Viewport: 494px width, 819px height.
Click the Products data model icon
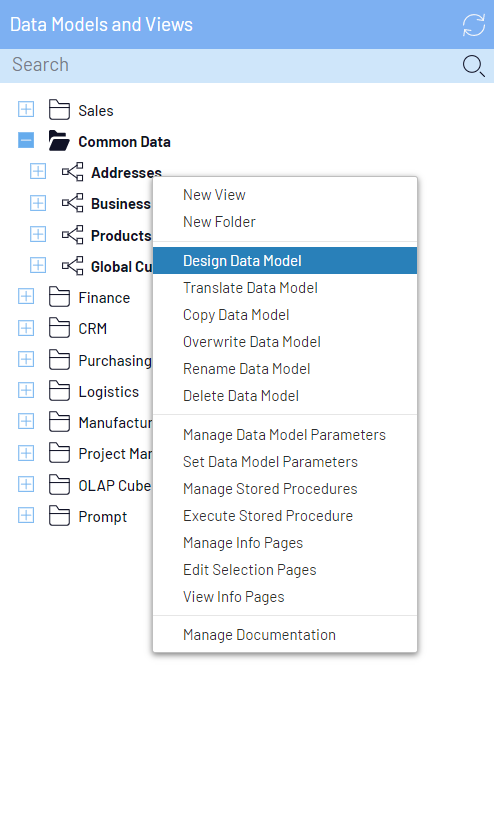[x=72, y=235]
